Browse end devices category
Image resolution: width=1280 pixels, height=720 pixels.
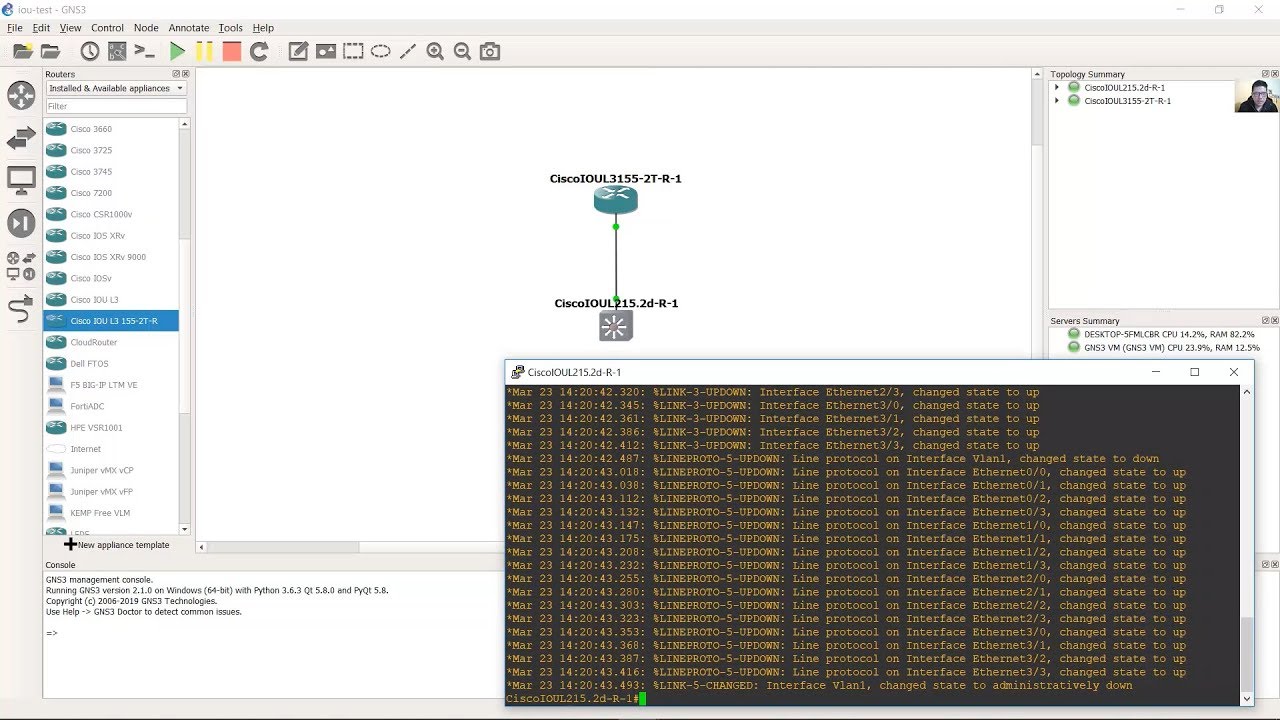(x=21, y=181)
